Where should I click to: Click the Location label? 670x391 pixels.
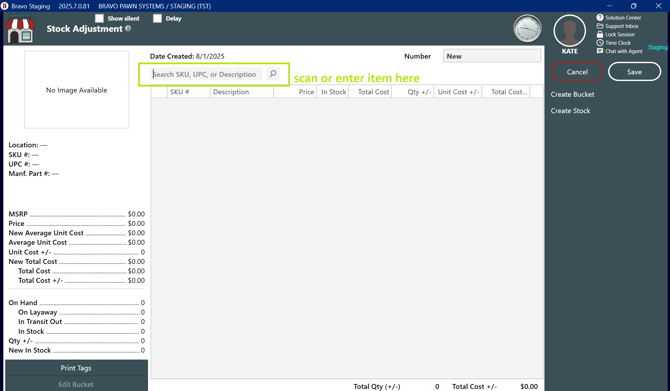click(23, 145)
